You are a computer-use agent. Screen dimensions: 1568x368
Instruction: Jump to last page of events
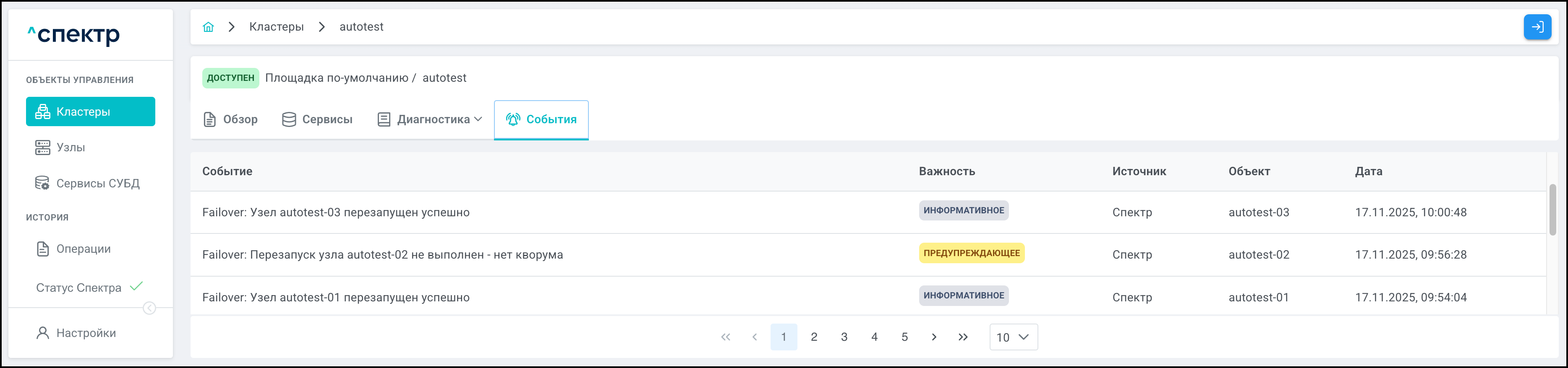click(x=963, y=337)
